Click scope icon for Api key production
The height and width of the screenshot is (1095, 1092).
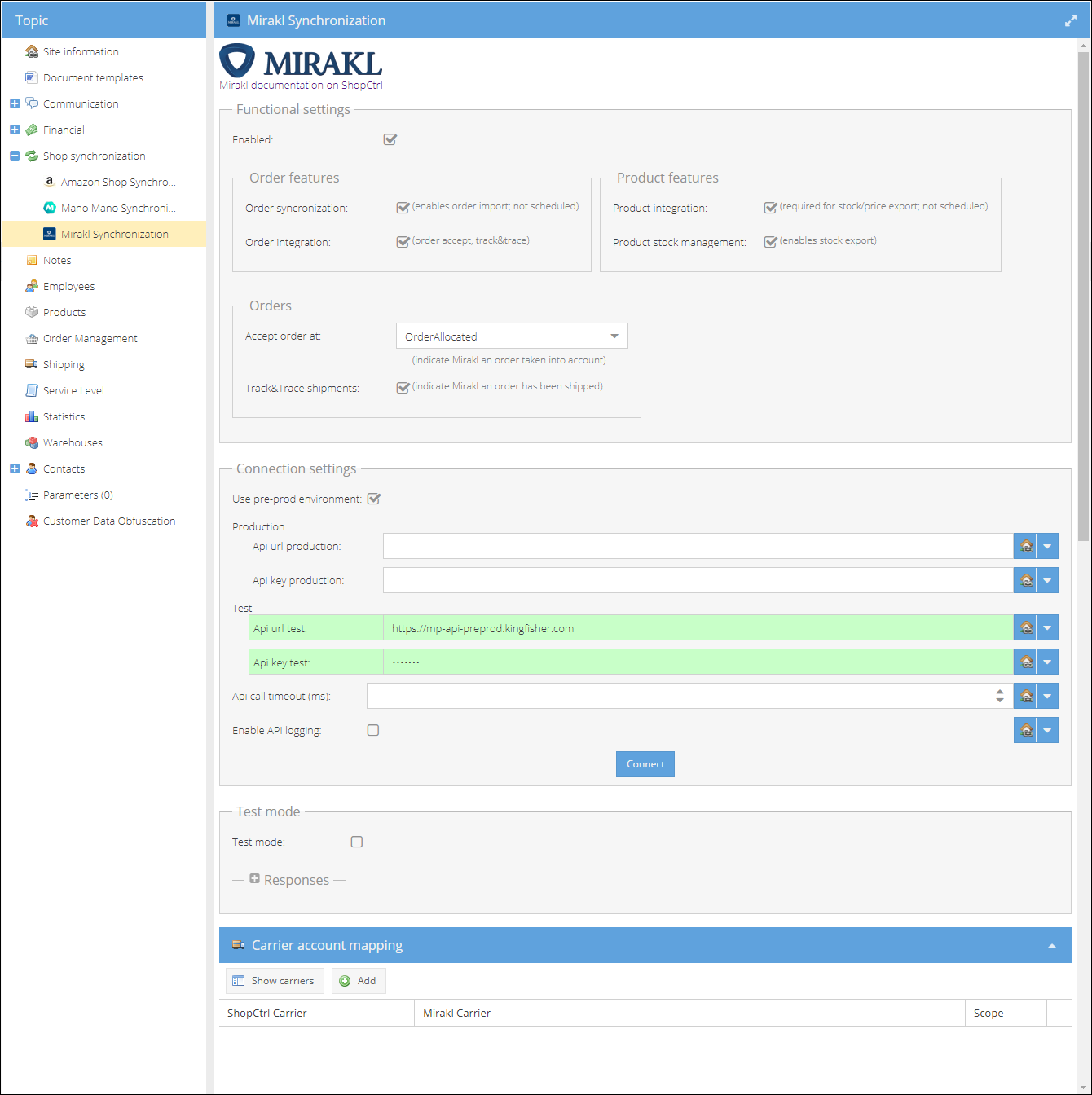pyautogui.click(x=1025, y=580)
